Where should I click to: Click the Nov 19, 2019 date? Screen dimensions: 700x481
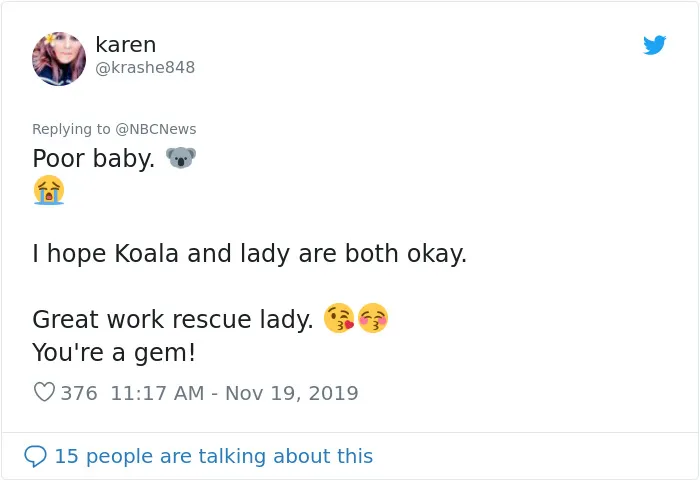292,393
